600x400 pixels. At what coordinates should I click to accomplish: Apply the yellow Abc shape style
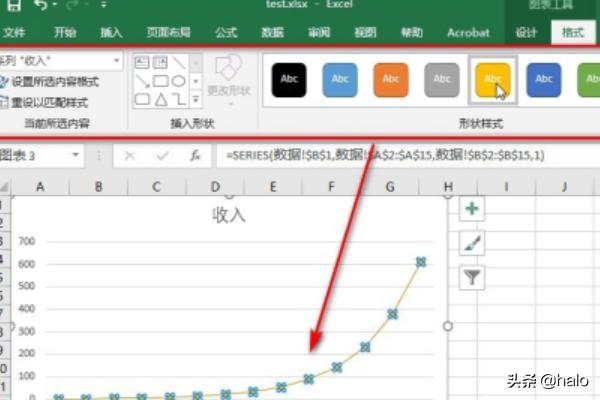(x=492, y=80)
